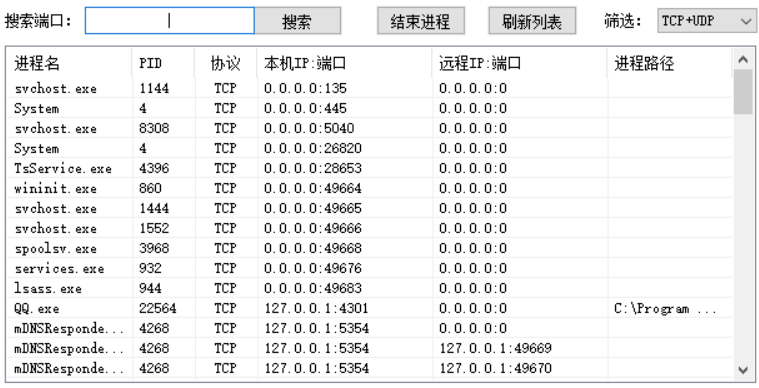Select System row with port 26820

pos(370,149)
